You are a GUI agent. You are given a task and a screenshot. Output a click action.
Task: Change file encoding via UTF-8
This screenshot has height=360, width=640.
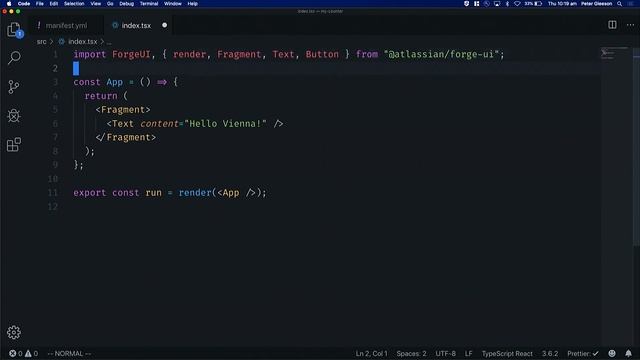click(x=445, y=353)
